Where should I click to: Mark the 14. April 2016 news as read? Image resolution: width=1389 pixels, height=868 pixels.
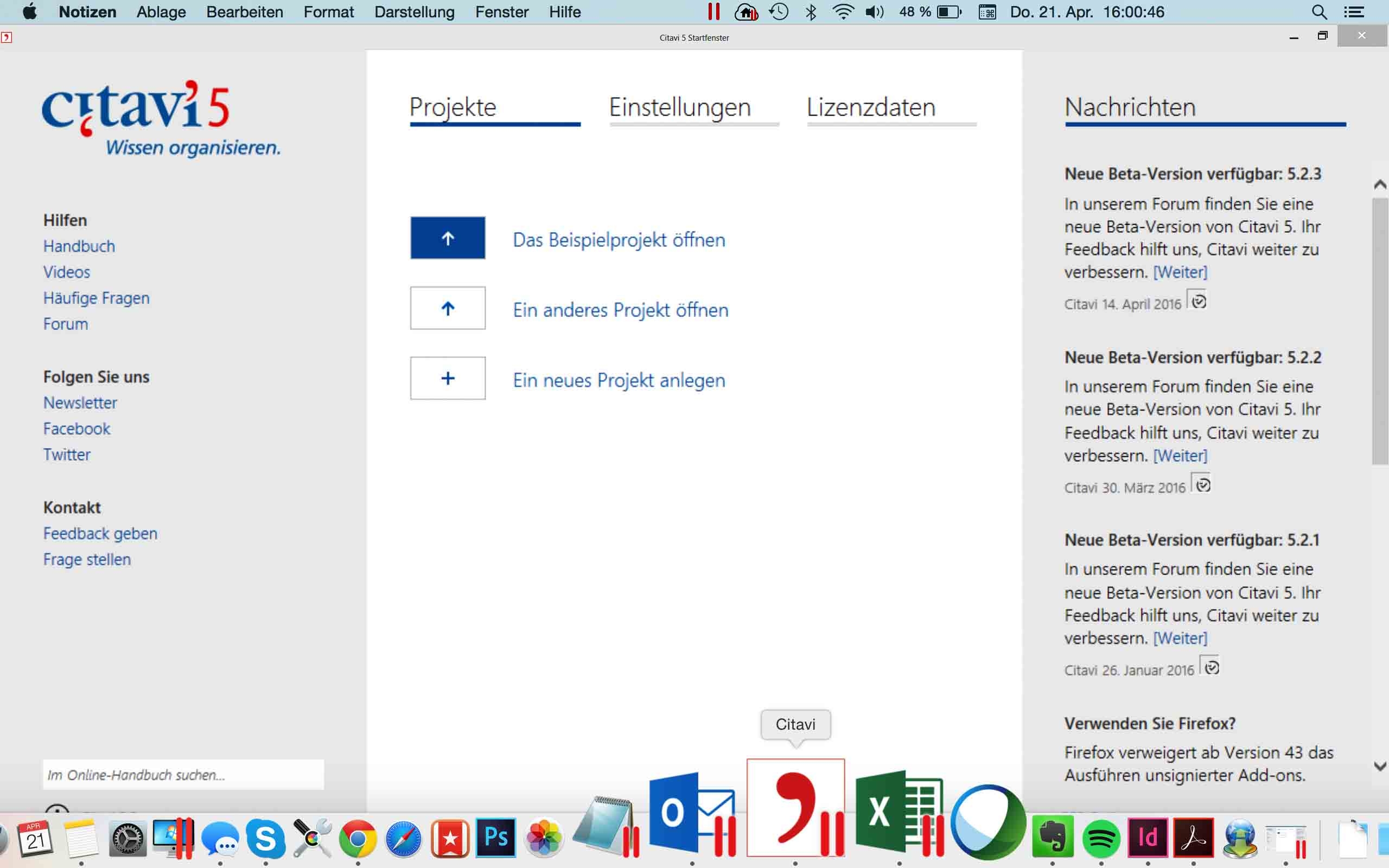(1199, 302)
